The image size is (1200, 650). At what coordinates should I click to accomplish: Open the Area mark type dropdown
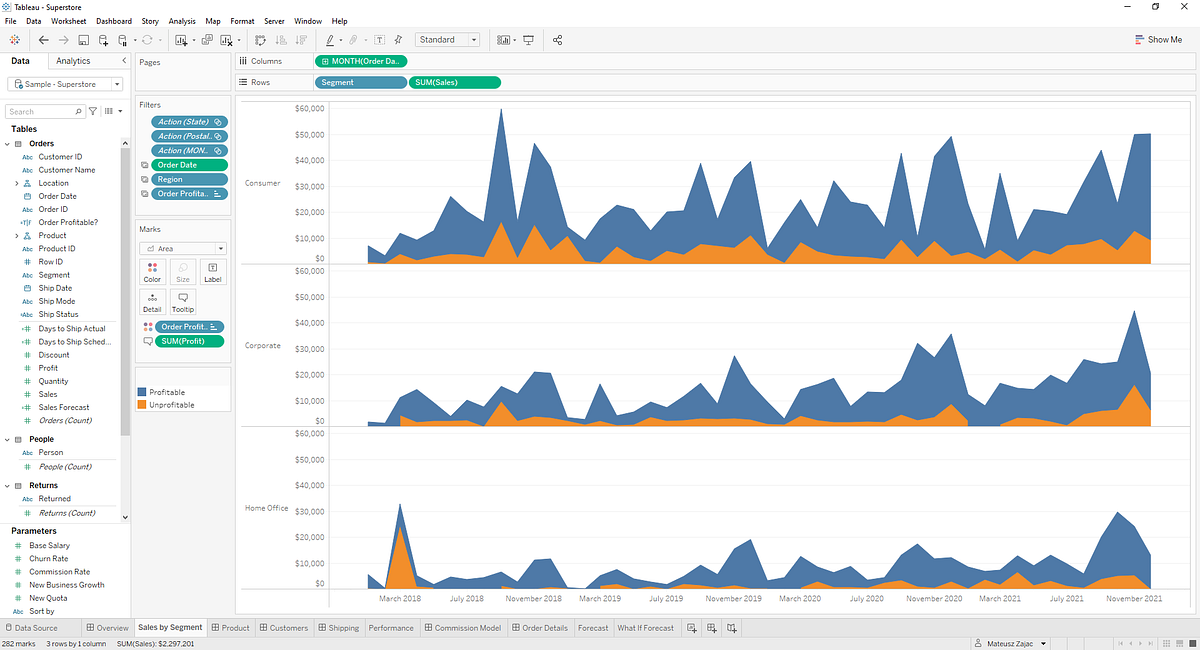pos(182,248)
